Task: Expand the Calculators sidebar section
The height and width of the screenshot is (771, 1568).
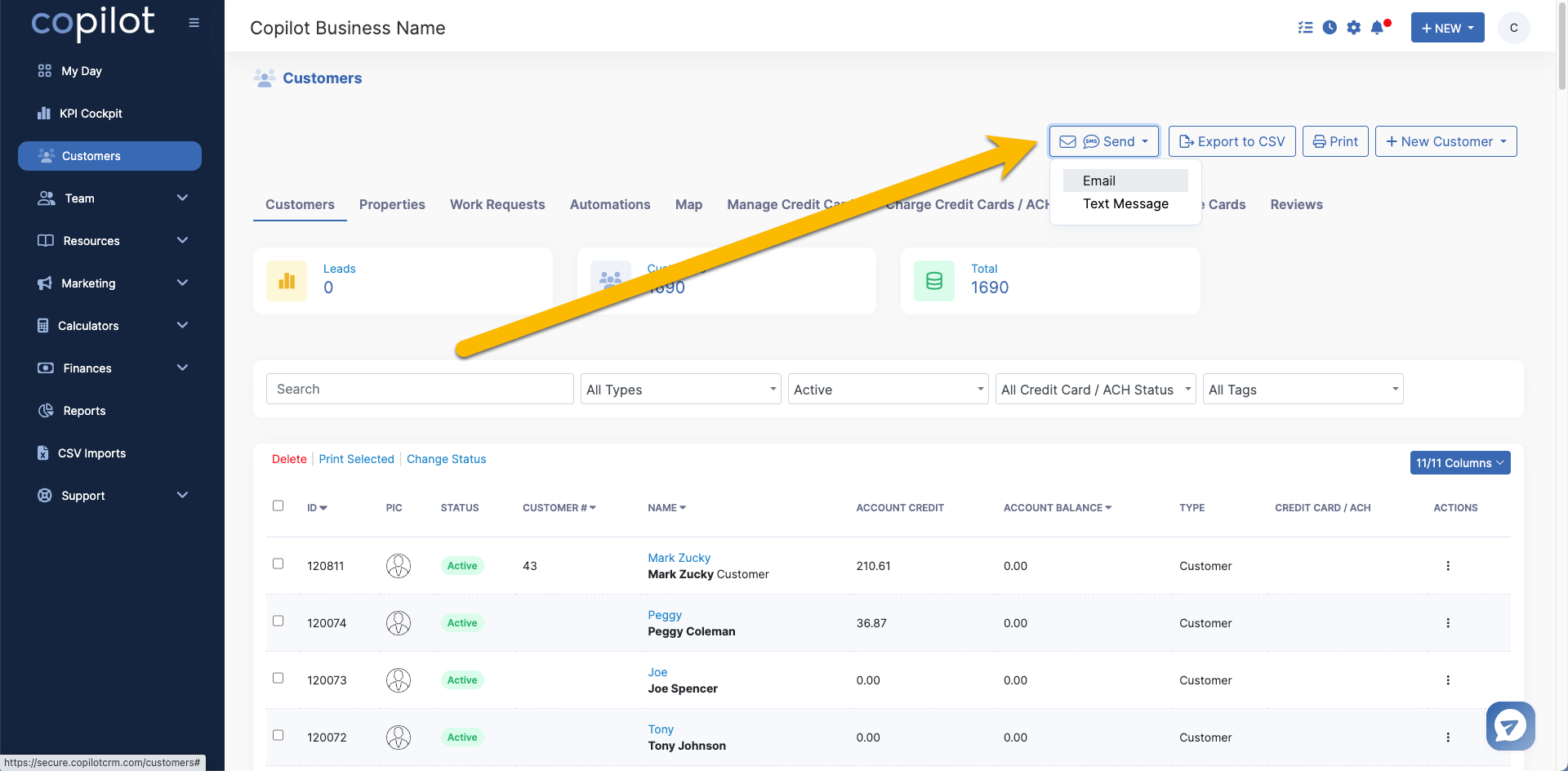Action: [x=109, y=326]
